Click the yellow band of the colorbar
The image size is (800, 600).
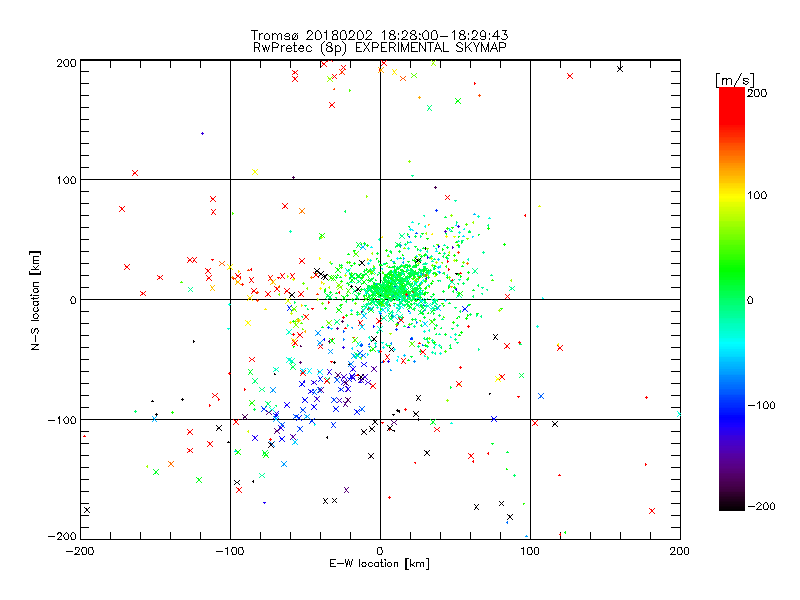pos(732,195)
